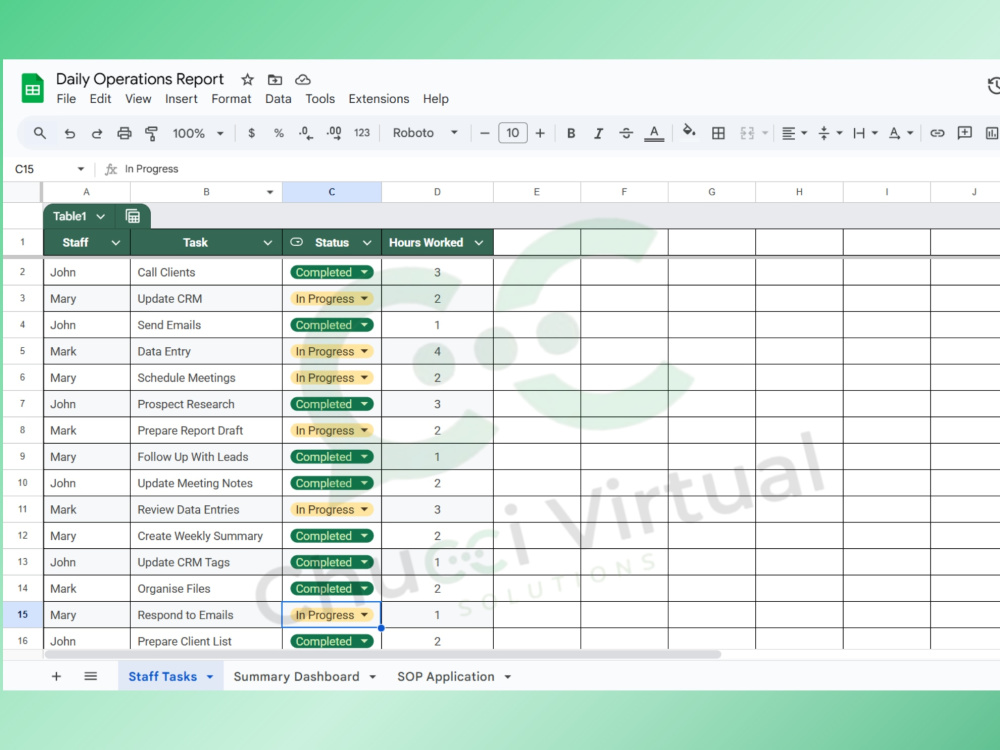Viewport: 1000px width, 750px height.
Task: Open the Hours Worked column dropdown
Action: pos(479,243)
